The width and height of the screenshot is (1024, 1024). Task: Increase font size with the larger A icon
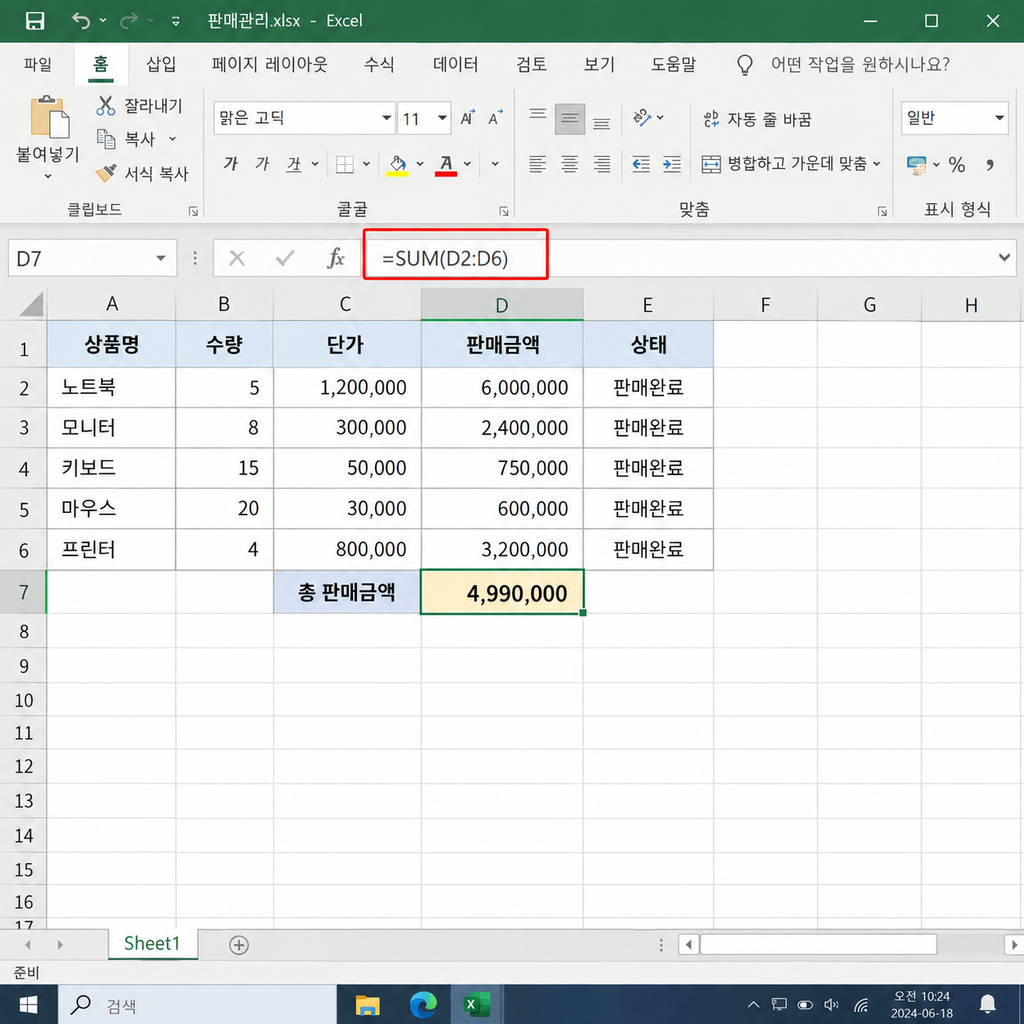(468, 118)
